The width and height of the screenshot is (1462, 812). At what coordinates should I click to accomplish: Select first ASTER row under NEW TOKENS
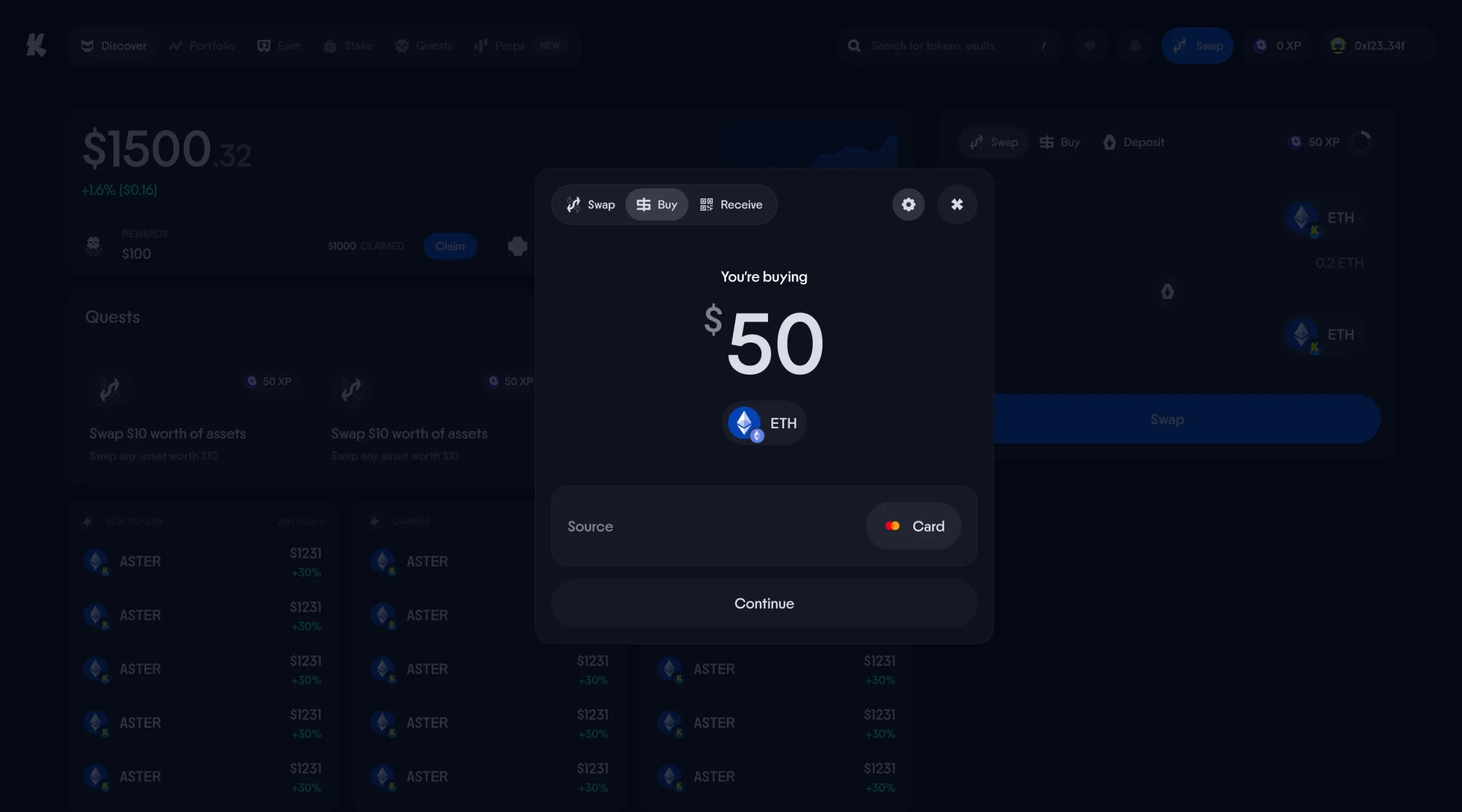coord(203,562)
